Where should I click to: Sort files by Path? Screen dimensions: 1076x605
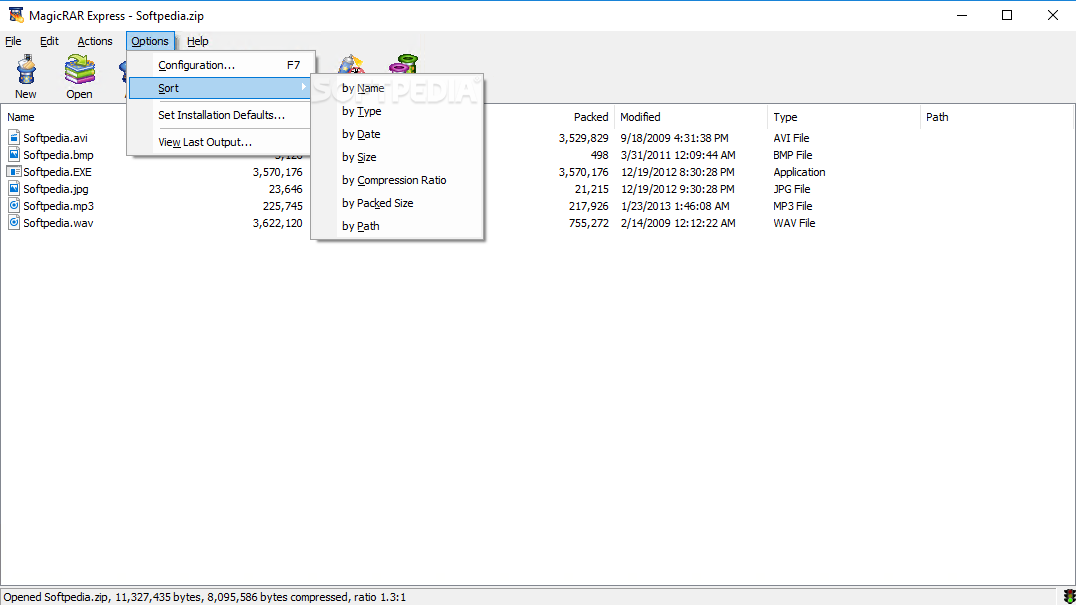[397, 226]
